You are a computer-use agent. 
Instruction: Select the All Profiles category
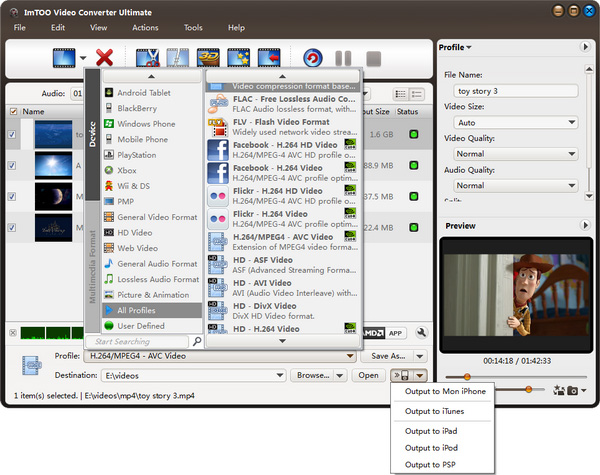point(152,310)
